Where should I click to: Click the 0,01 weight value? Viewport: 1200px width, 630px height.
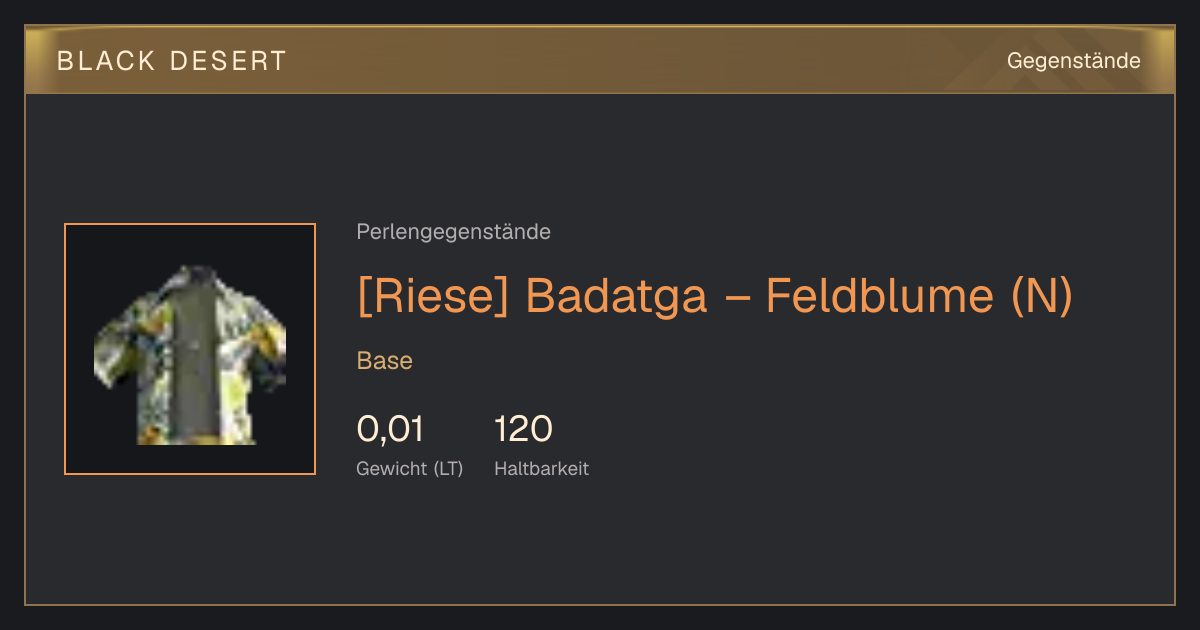pos(390,429)
